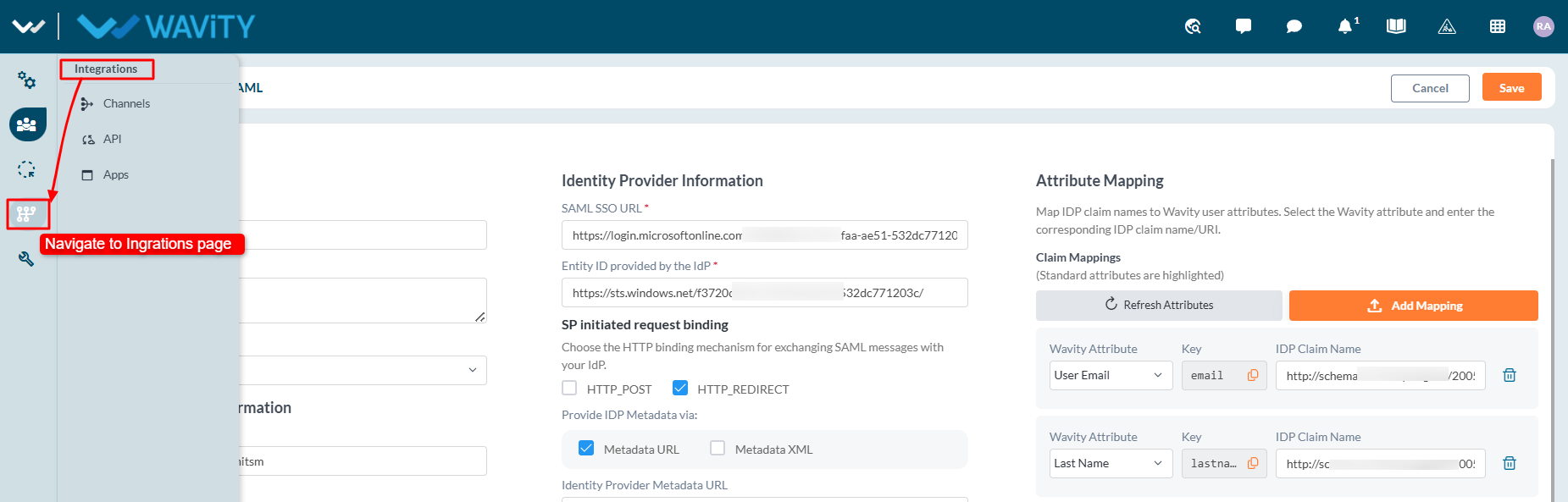Viewport: 1568px width, 502px height.
Task: Open the apps grid icon
Action: 1498,26
